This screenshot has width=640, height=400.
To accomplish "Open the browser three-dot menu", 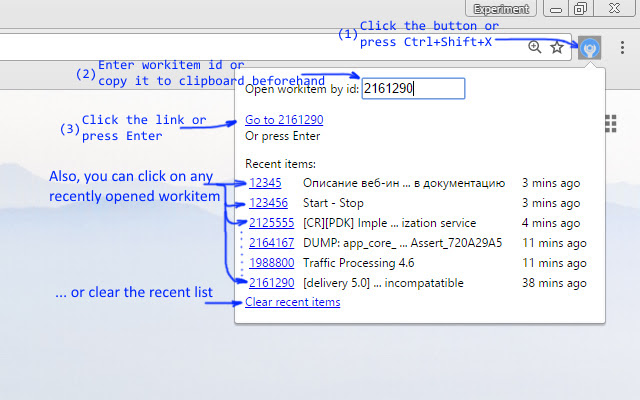I will (622, 48).
